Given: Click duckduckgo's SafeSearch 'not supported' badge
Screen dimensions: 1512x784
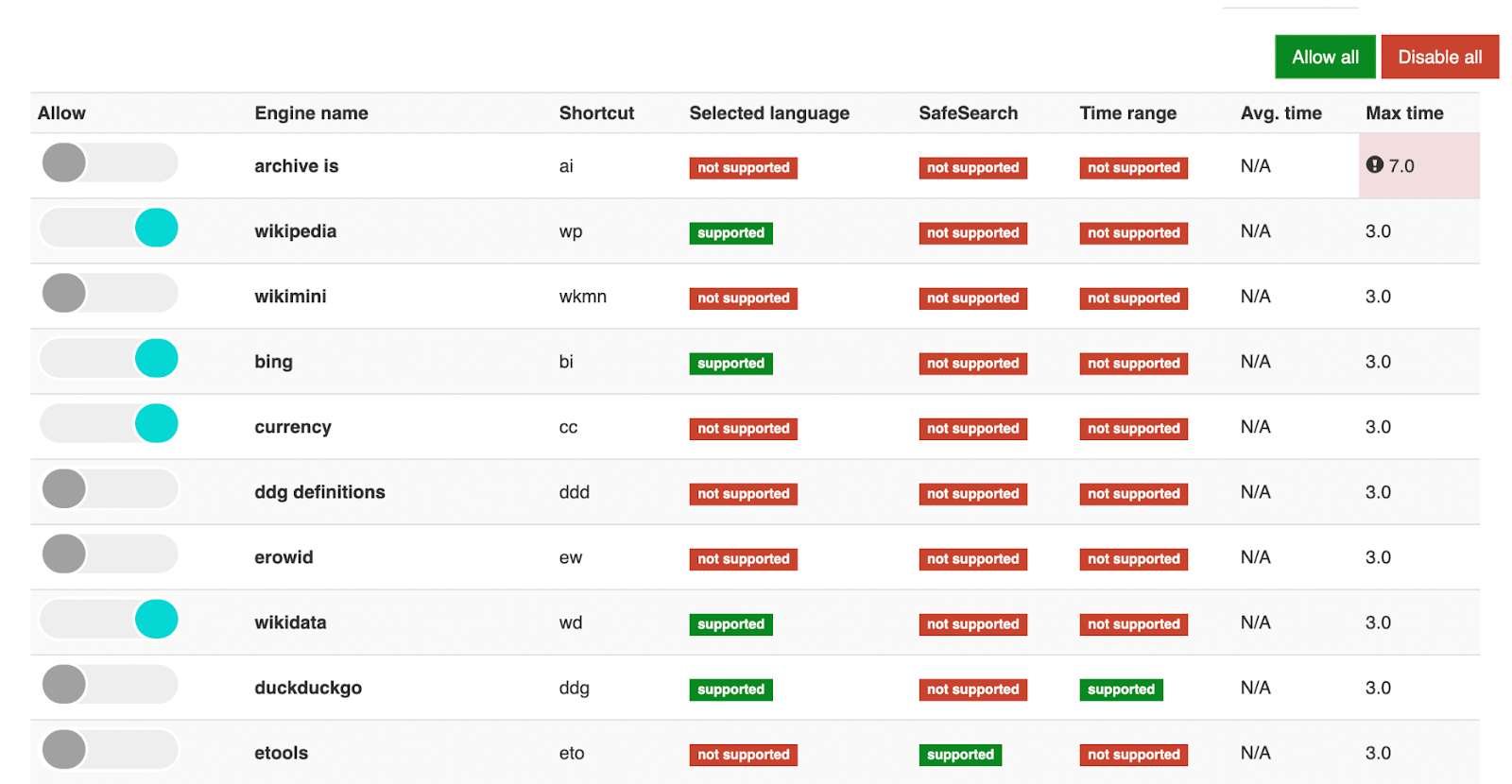Looking at the screenshot, I should (x=972, y=689).
